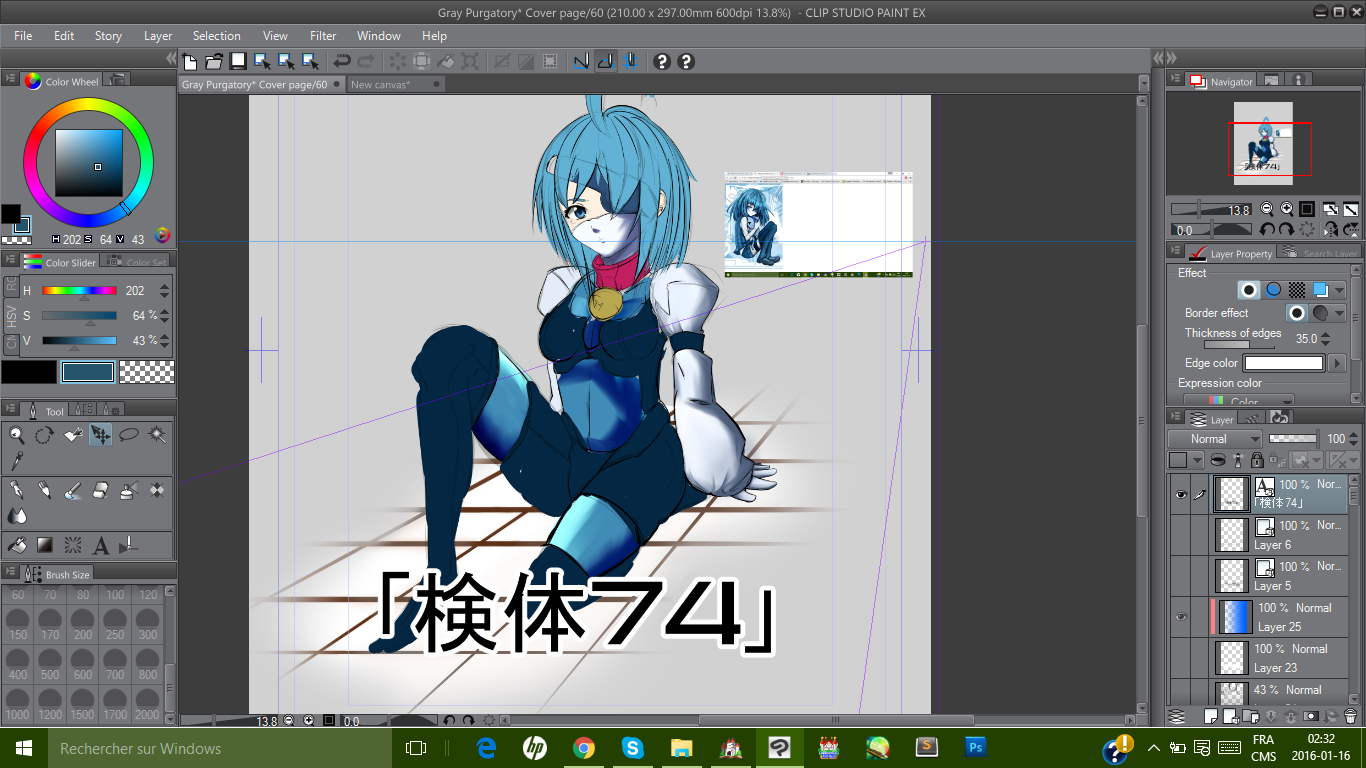Zoom in using the Navigator plus magnifier
Screen dimensions: 1366x768
pyautogui.click(x=1287, y=210)
